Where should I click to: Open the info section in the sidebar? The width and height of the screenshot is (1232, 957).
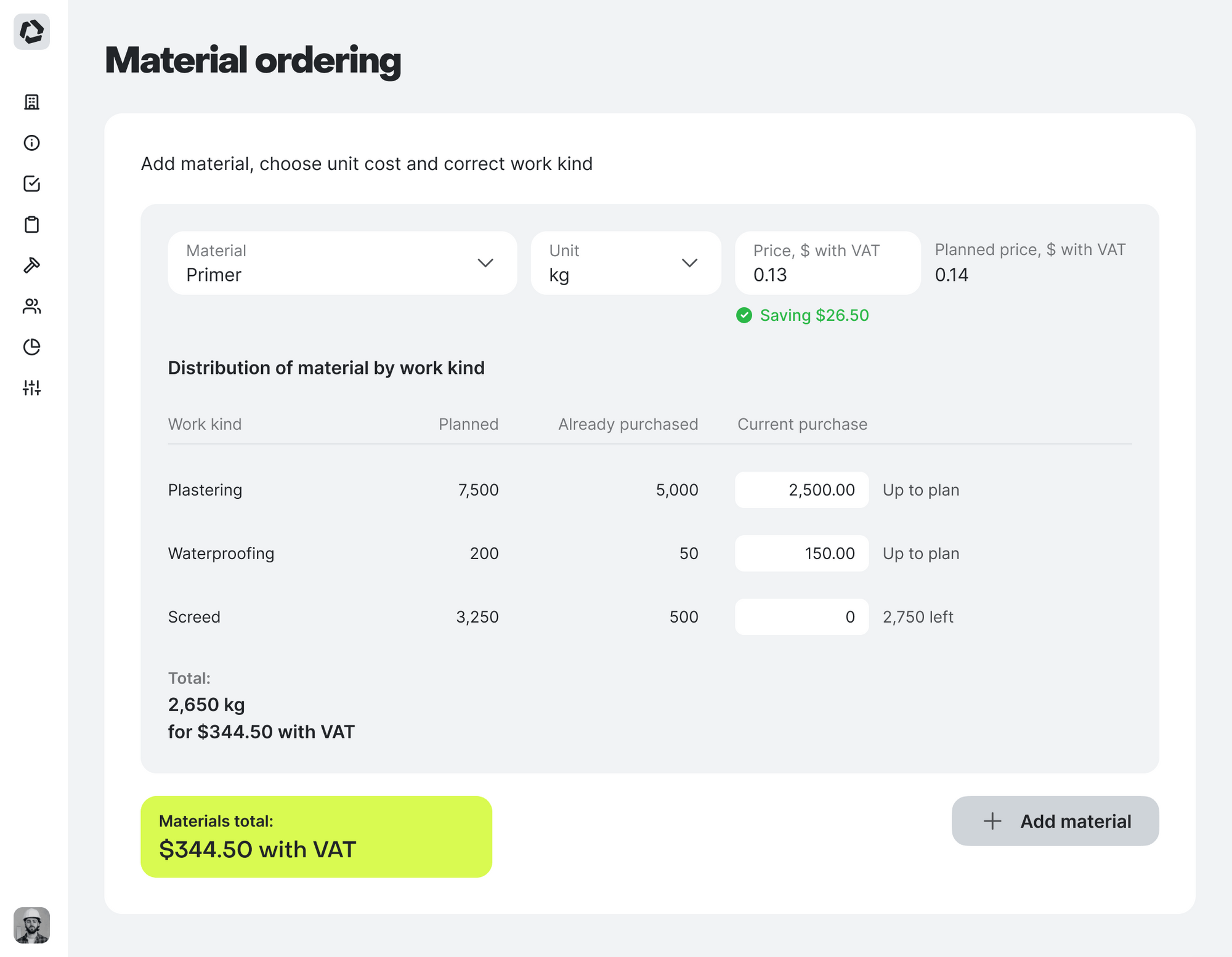click(x=31, y=143)
